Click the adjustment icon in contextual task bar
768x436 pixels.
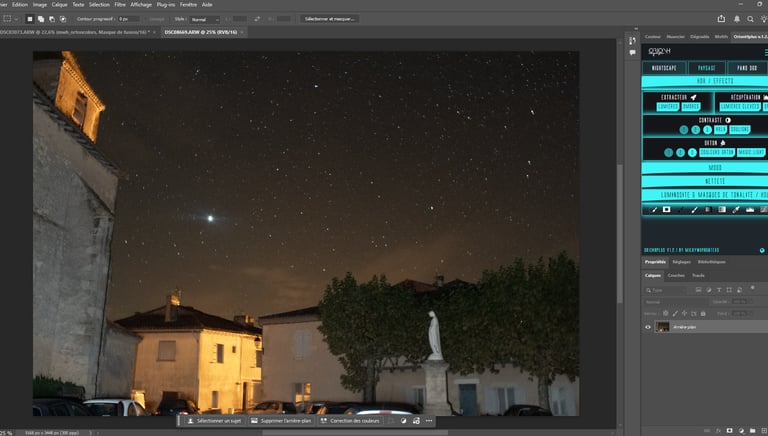(x=403, y=421)
